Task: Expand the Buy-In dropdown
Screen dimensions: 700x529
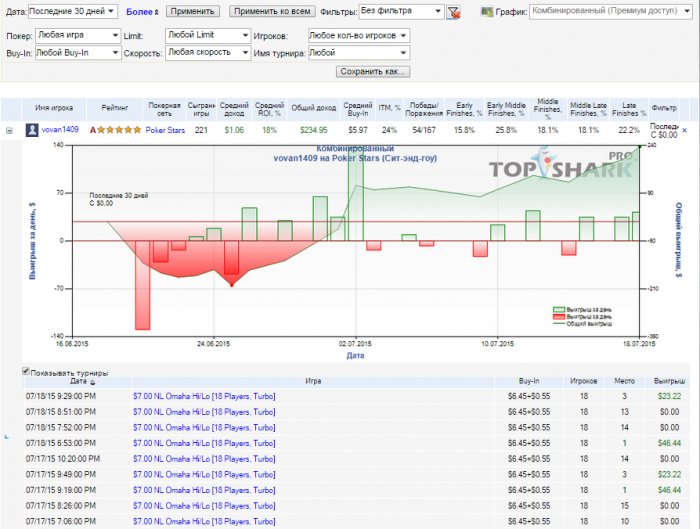Action: [77, 53]
